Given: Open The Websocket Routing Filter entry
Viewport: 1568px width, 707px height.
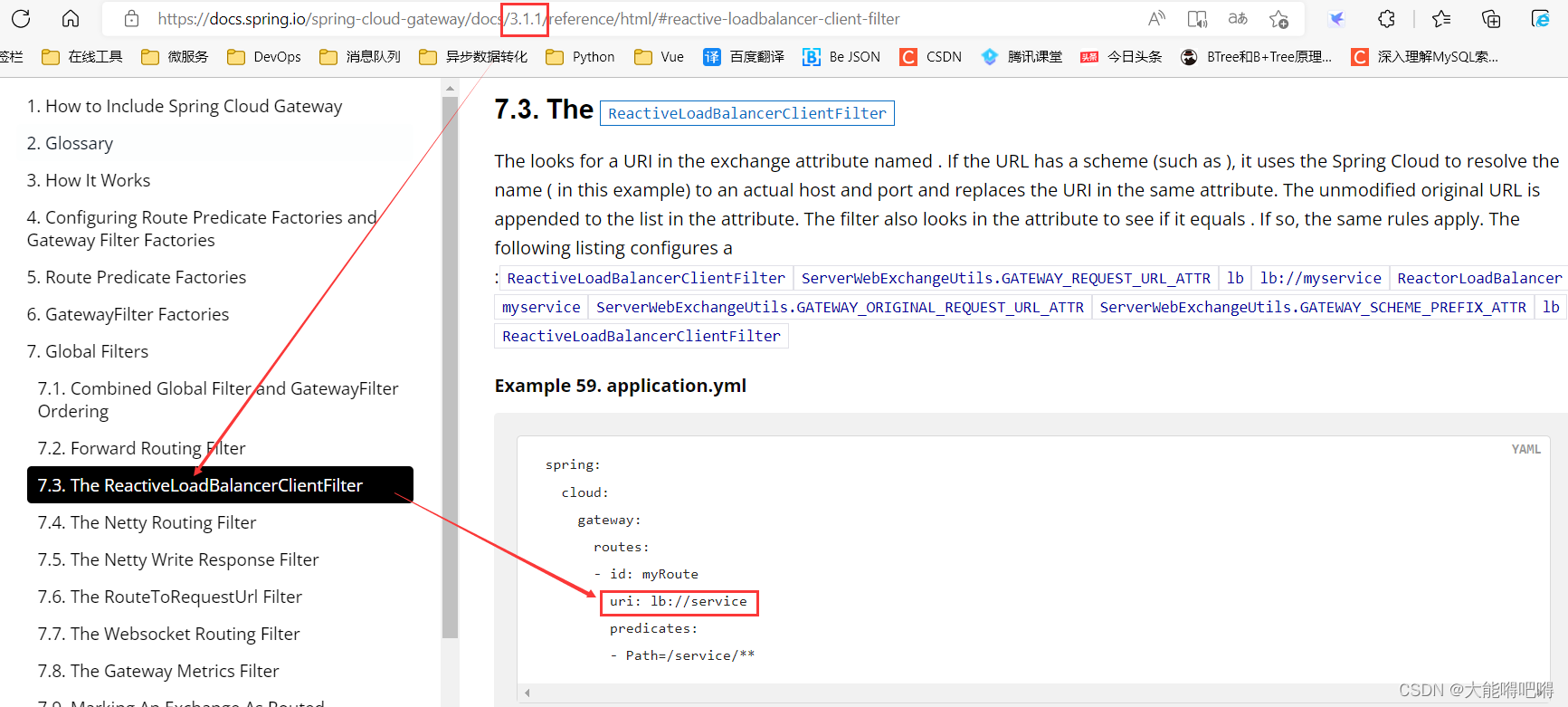Looking at the screenshot, I should pos(168,634).
